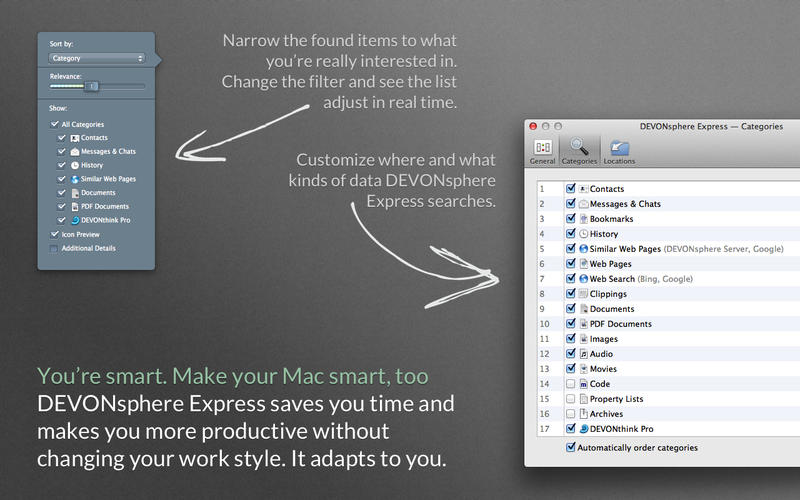Screen dimensions: 800x500
Task: Select the PDF Documents label in Categories list
Action: click(621, 324)
